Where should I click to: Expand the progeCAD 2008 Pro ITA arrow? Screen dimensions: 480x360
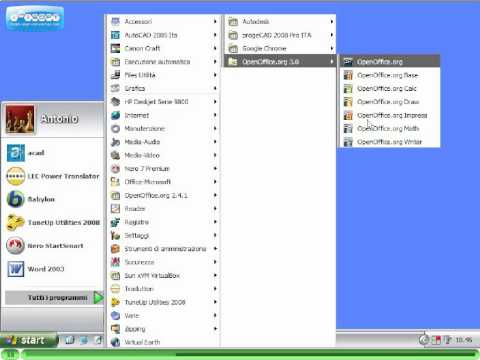[332, 35]
